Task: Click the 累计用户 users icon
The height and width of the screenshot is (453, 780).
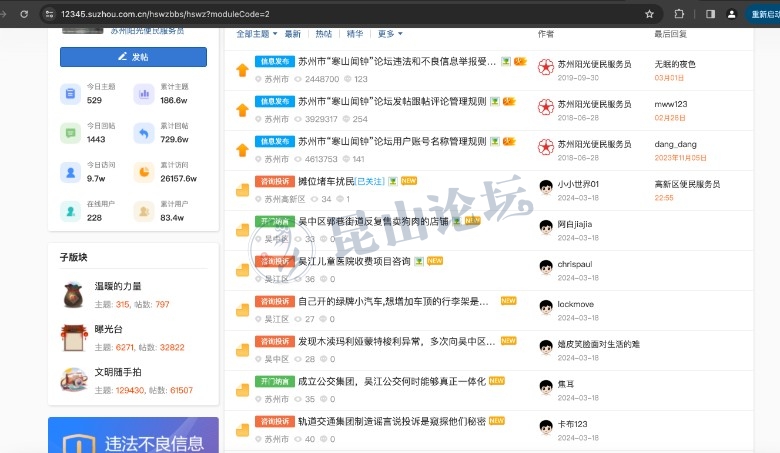Action: click(x=144, y=211)
